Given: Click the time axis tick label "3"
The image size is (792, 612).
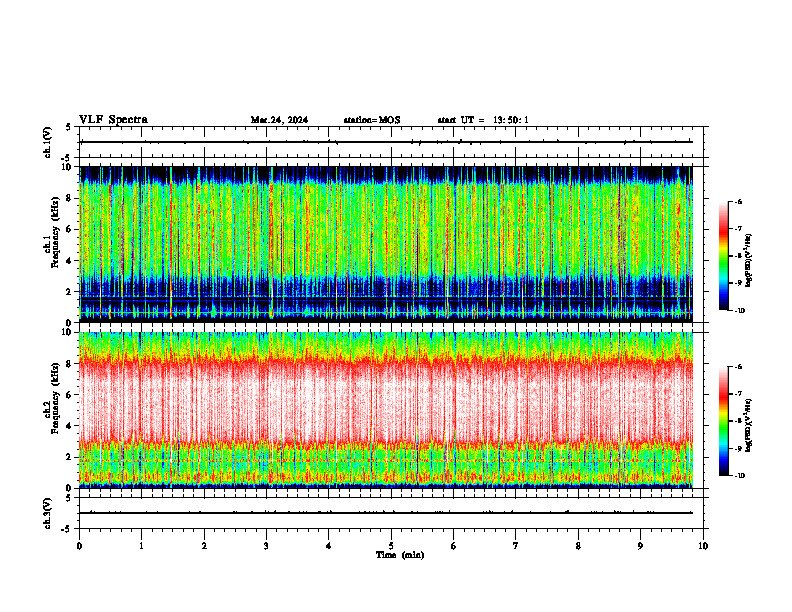Looking at the screenshot, I should (266, 546).
